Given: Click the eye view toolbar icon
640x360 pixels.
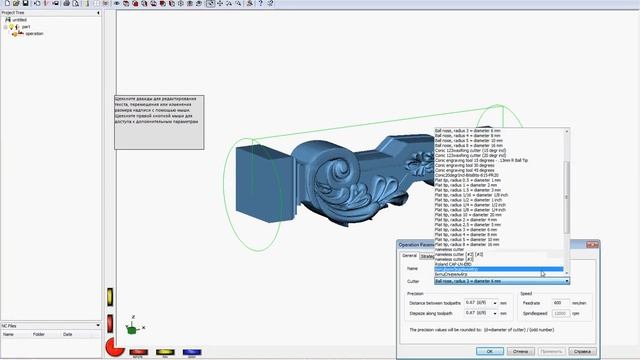Looking at the screenshot, I should click(117, 4).
